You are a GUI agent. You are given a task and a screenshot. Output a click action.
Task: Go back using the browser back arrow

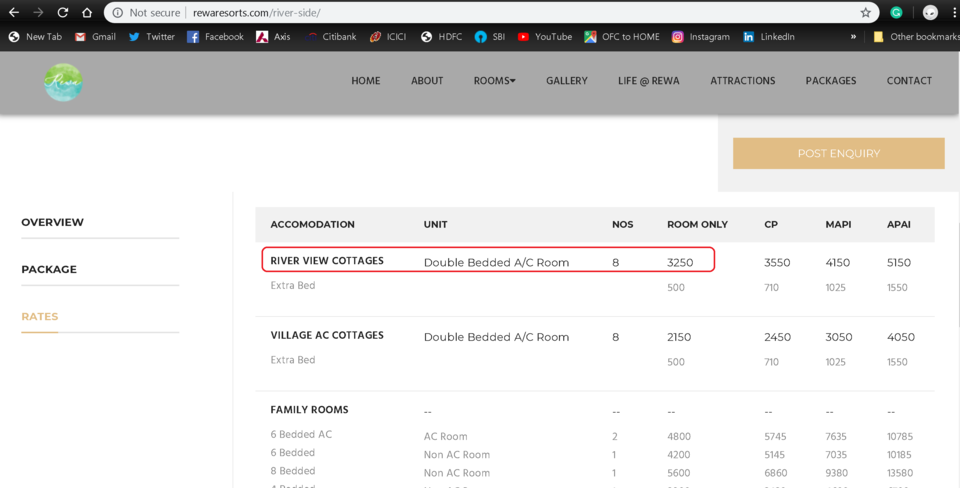tap(13, 12)
